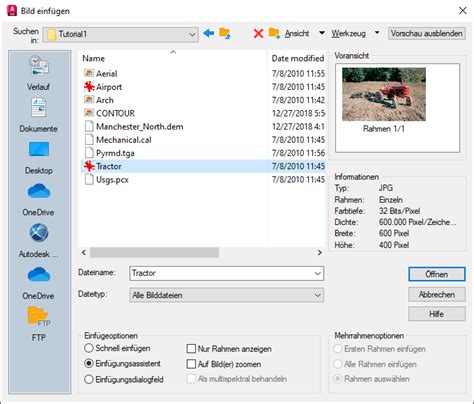Viewport: 474px width, 404px height.
Task: Select the Schnell einfügen radio button
Action: (89, 348)
